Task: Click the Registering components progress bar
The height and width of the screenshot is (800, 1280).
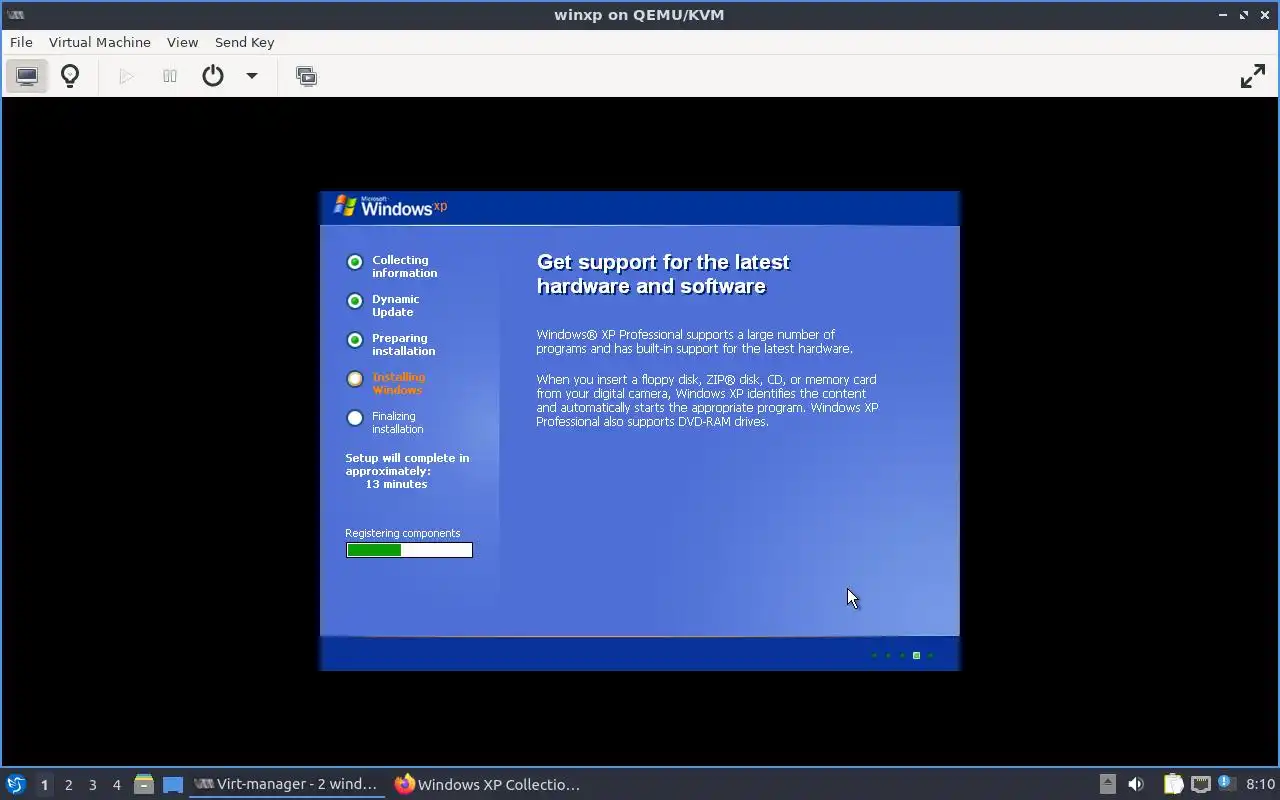Action: tap(409, 550)
